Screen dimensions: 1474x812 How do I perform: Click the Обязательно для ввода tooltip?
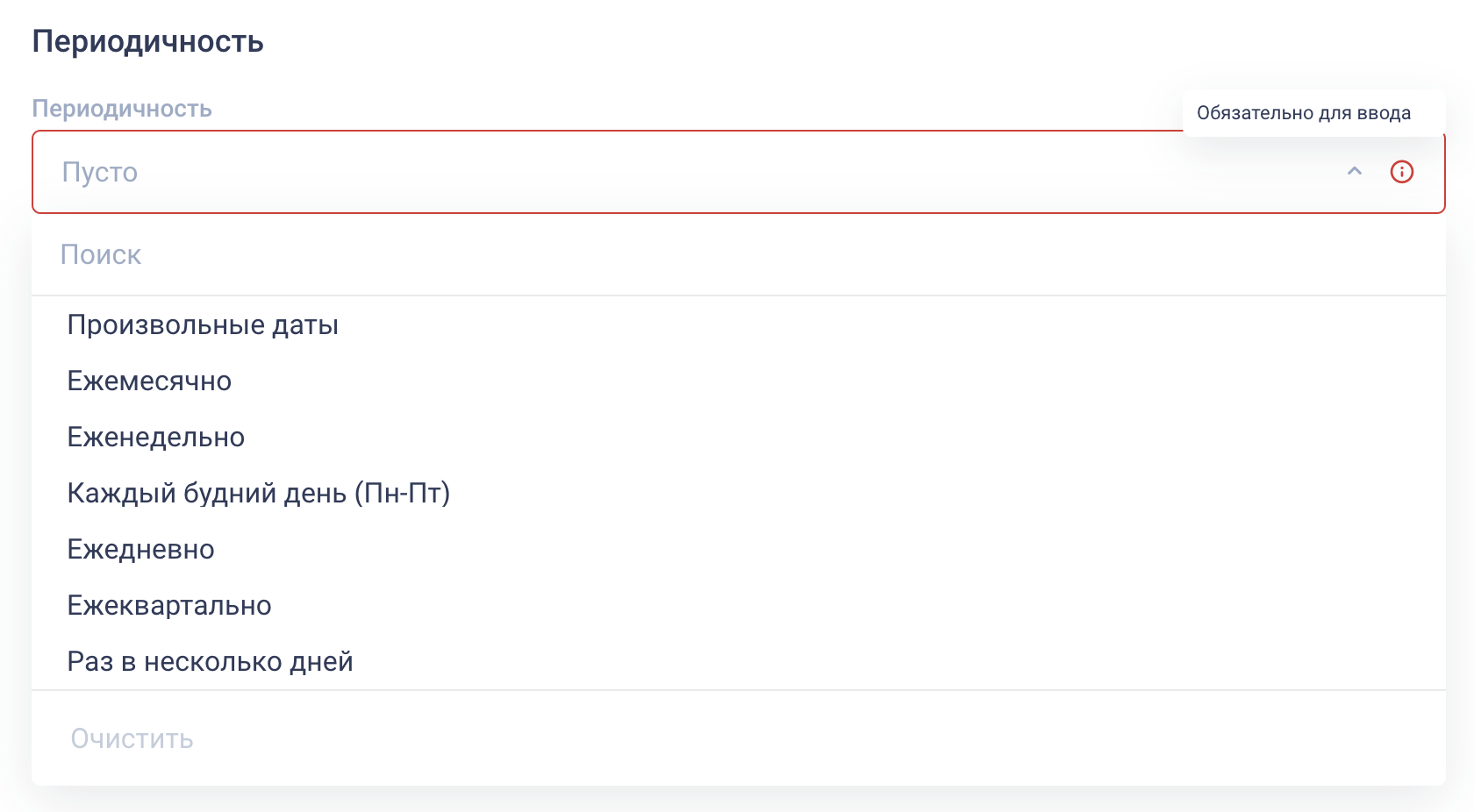click(x=1304, y=113)
